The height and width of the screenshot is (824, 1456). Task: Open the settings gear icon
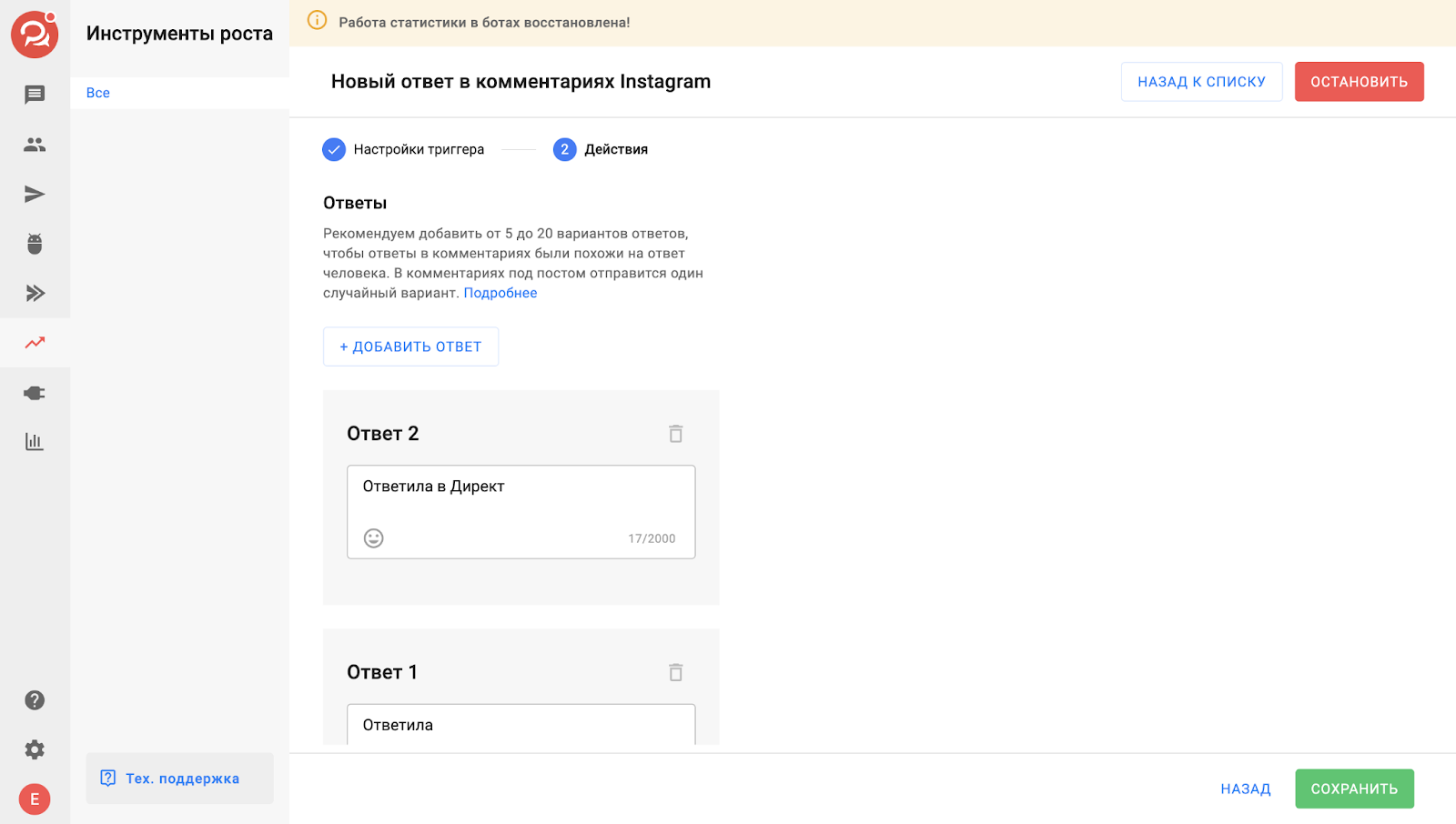(x=35, y=749)
